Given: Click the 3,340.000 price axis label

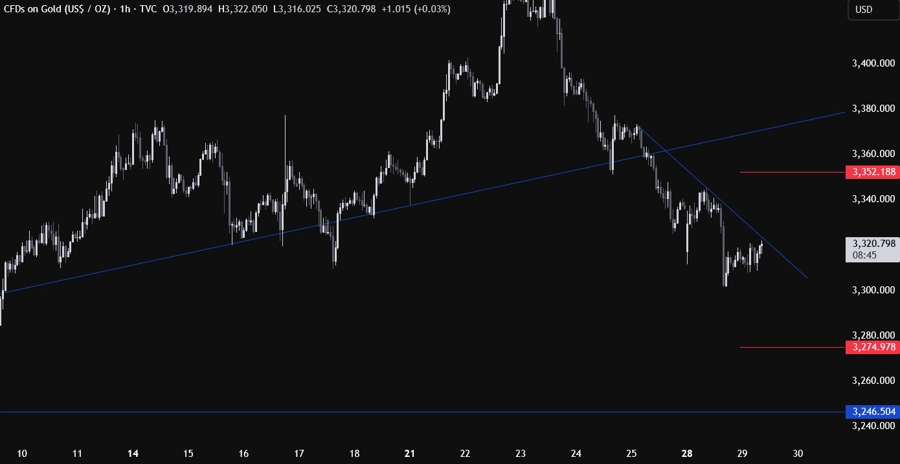Looking at the screenshot, I should pos(874,199).
